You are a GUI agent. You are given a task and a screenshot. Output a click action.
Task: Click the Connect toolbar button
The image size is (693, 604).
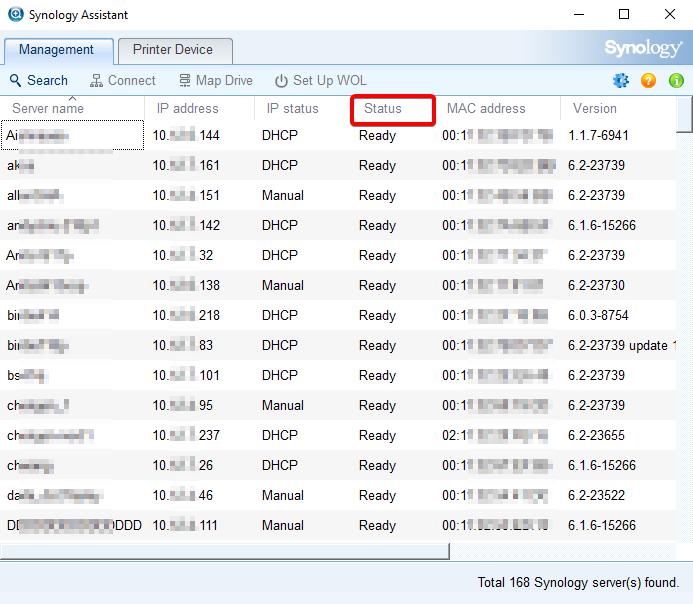tap(122, 80)
